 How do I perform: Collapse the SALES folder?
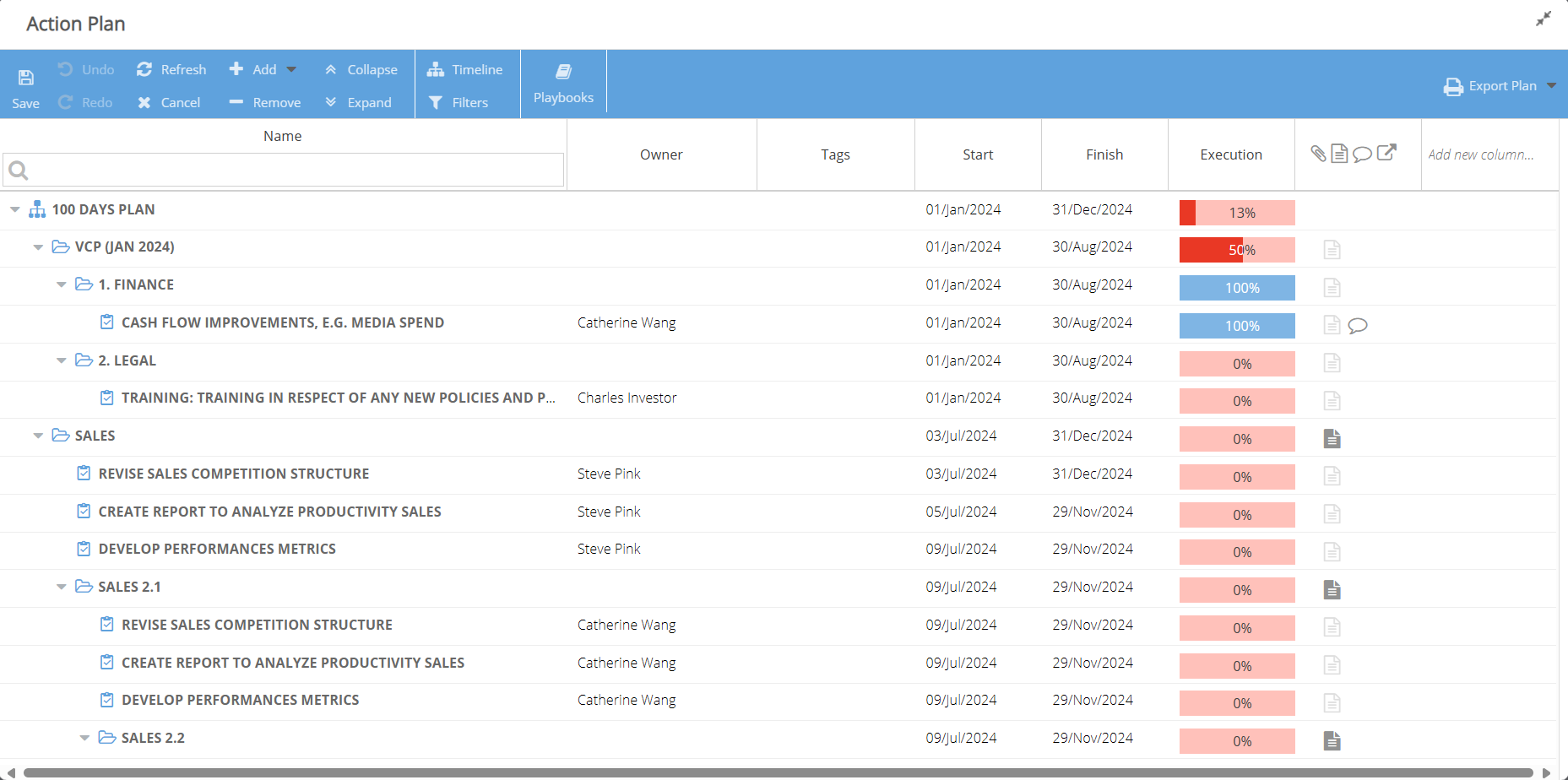click(x=38, y=436)
